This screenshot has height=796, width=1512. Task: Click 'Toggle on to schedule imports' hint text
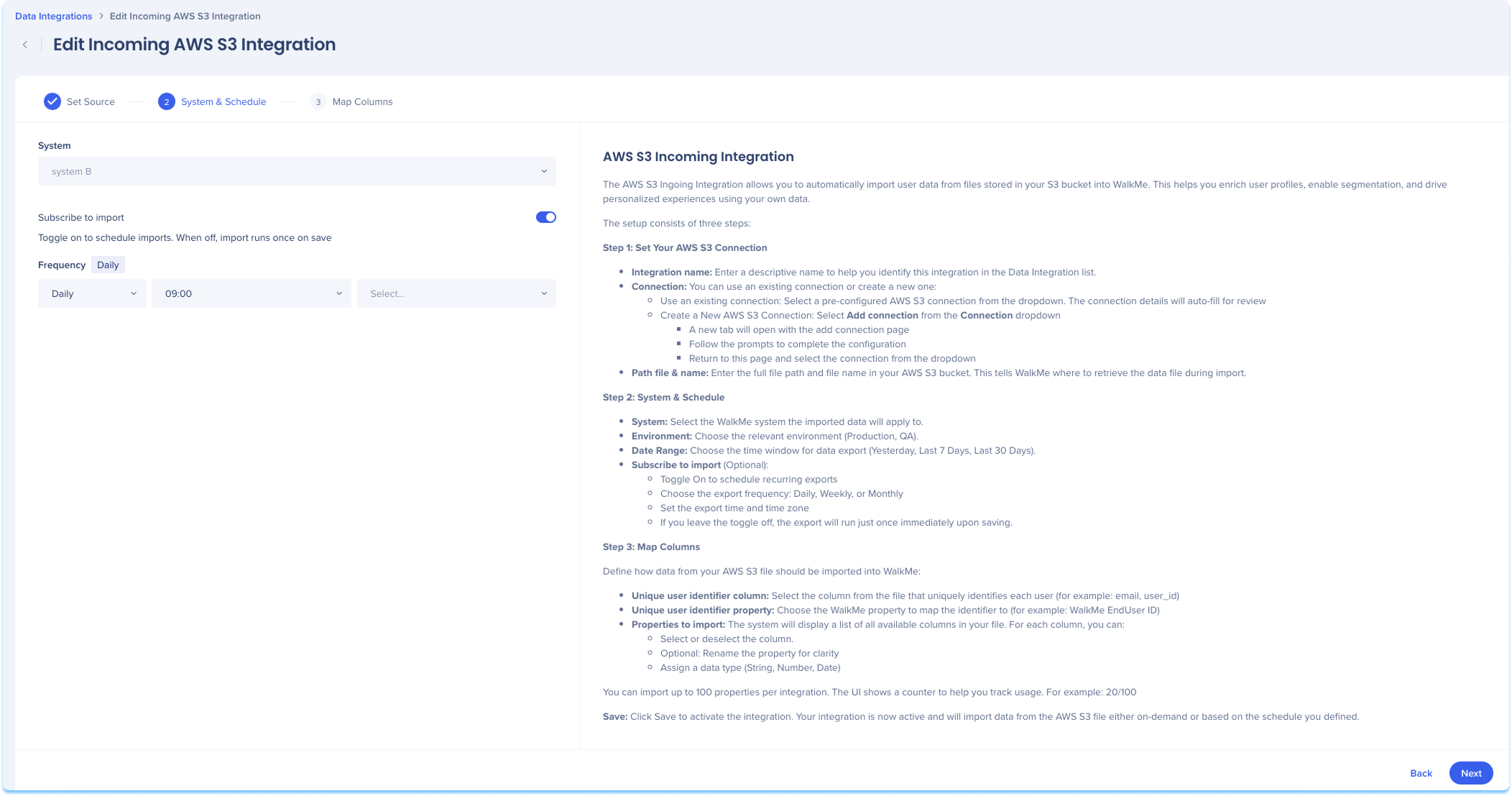click(x=185, y=237)
